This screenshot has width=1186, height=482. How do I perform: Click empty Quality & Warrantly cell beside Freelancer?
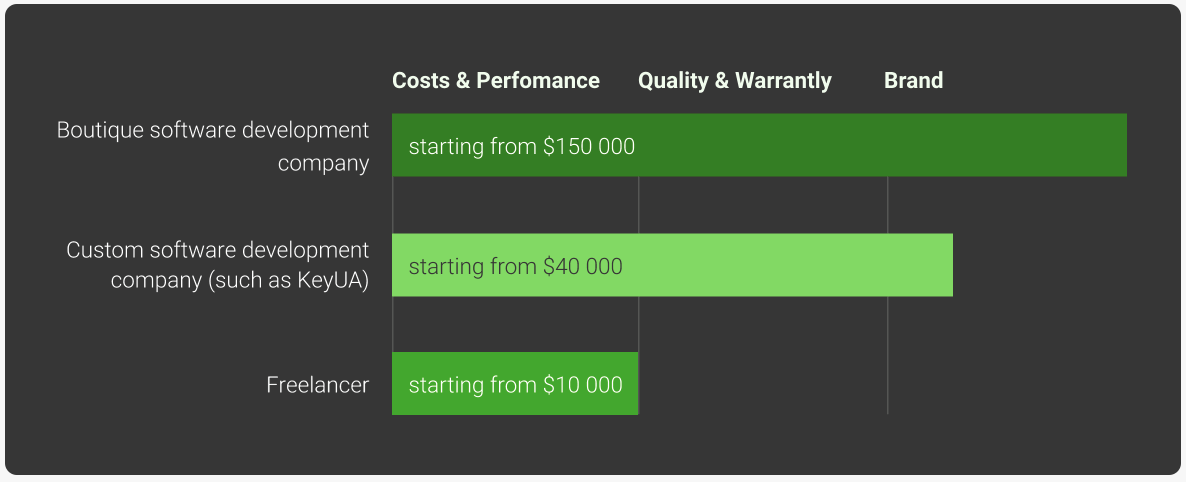click(762, 383)
